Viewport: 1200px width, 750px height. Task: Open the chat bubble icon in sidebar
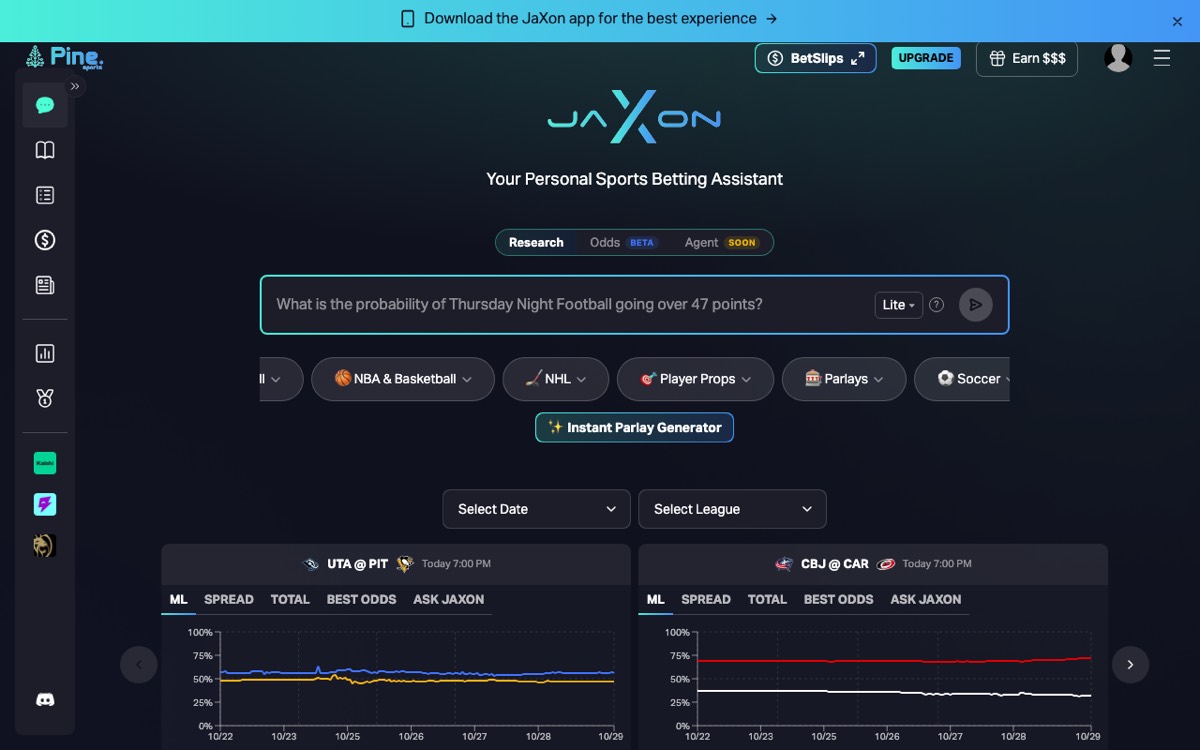point(45,105)
